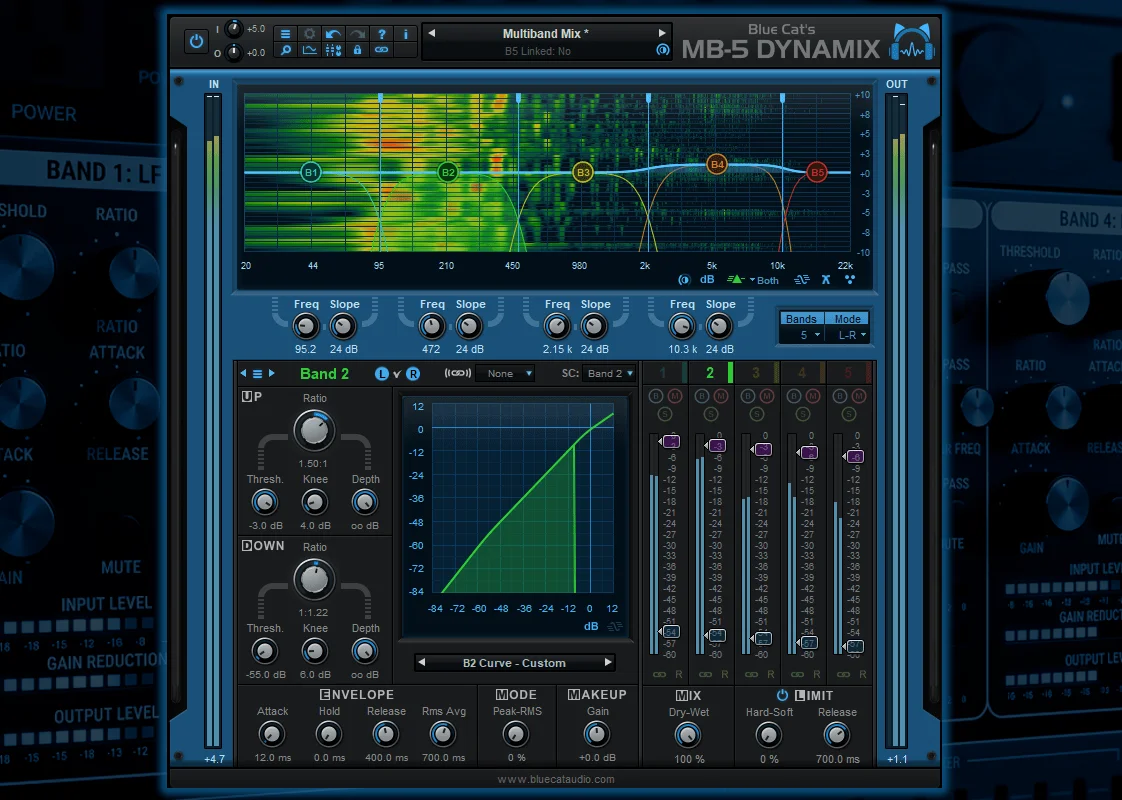
Task: Click the plugin power bypass button
Action: pos(196,41)
